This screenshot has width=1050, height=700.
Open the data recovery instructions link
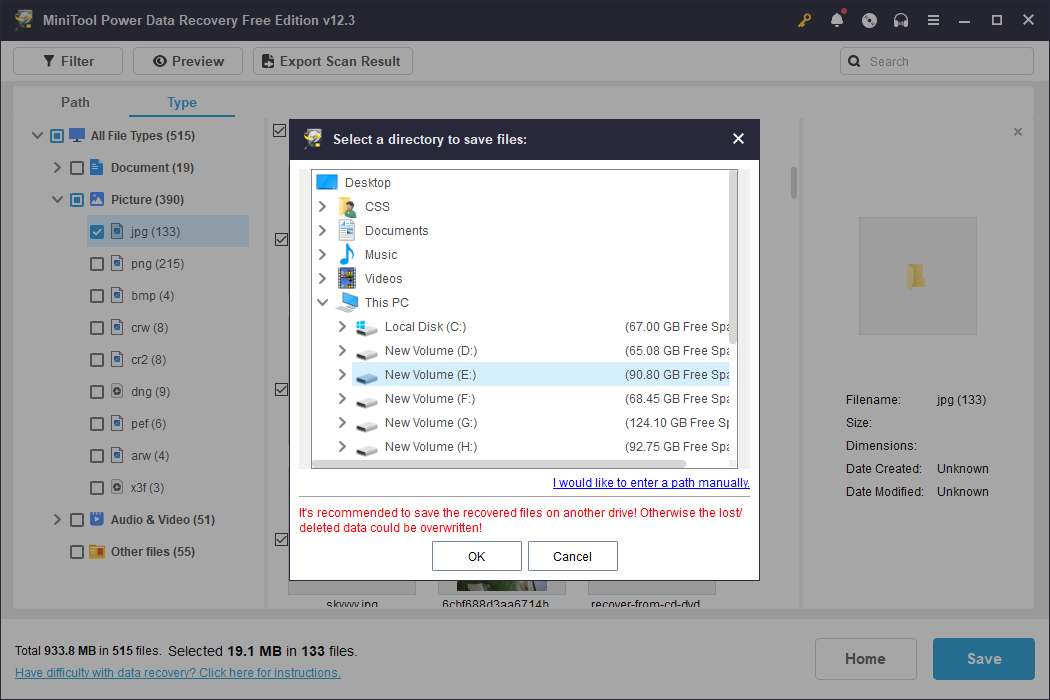point(177,673)
